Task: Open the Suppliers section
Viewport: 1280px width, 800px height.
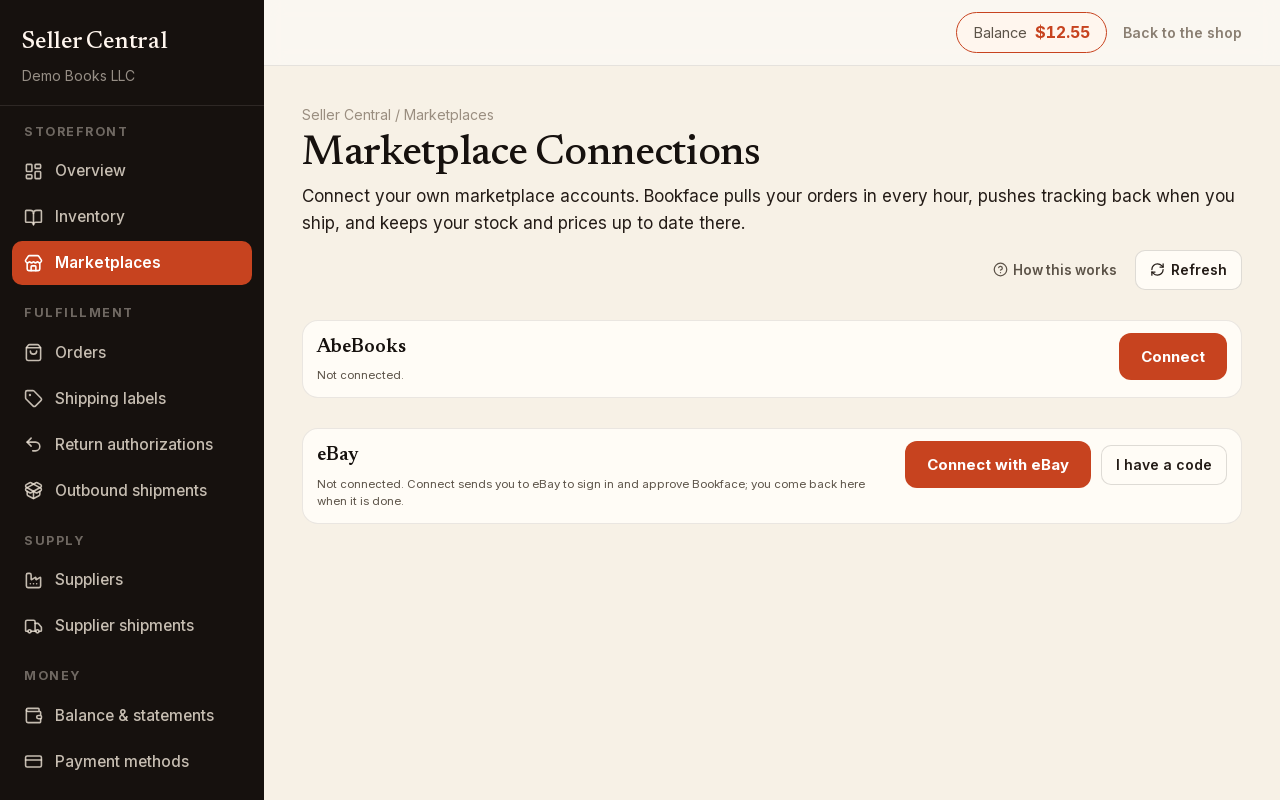Action: click(x=132, y=580)
